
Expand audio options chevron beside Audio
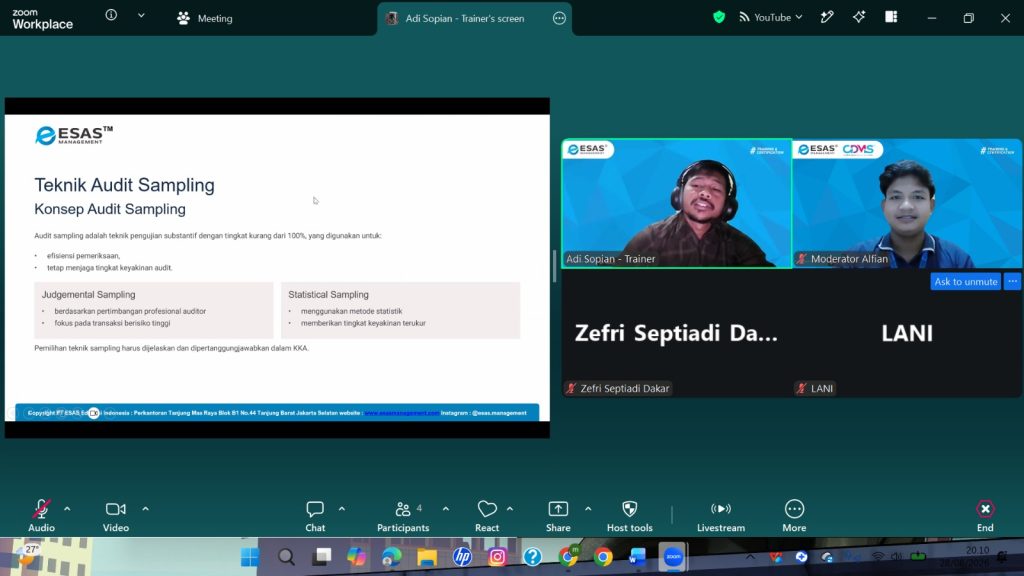tap(67, 509)
